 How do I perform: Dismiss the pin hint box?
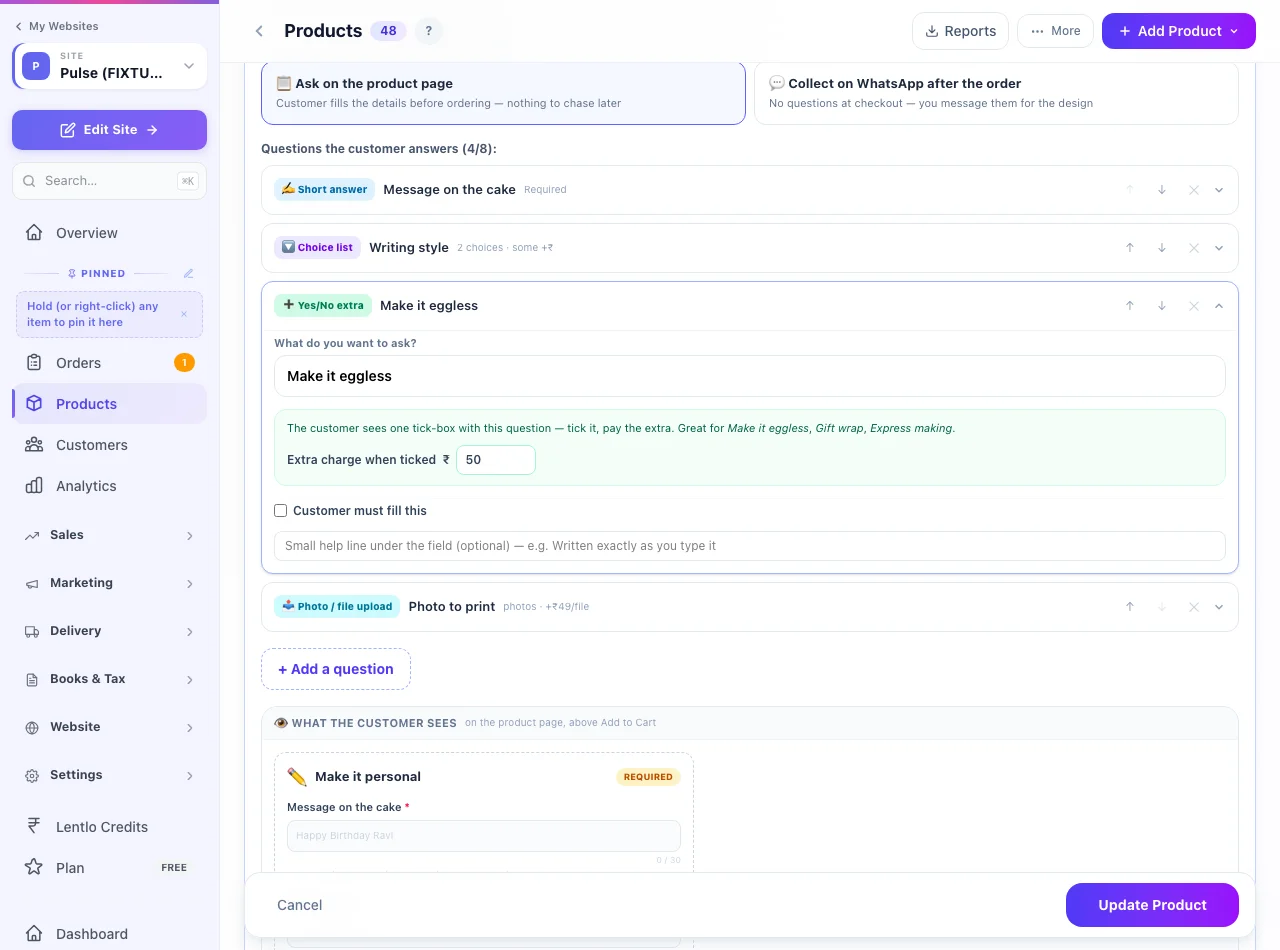(x=184, y=314)
